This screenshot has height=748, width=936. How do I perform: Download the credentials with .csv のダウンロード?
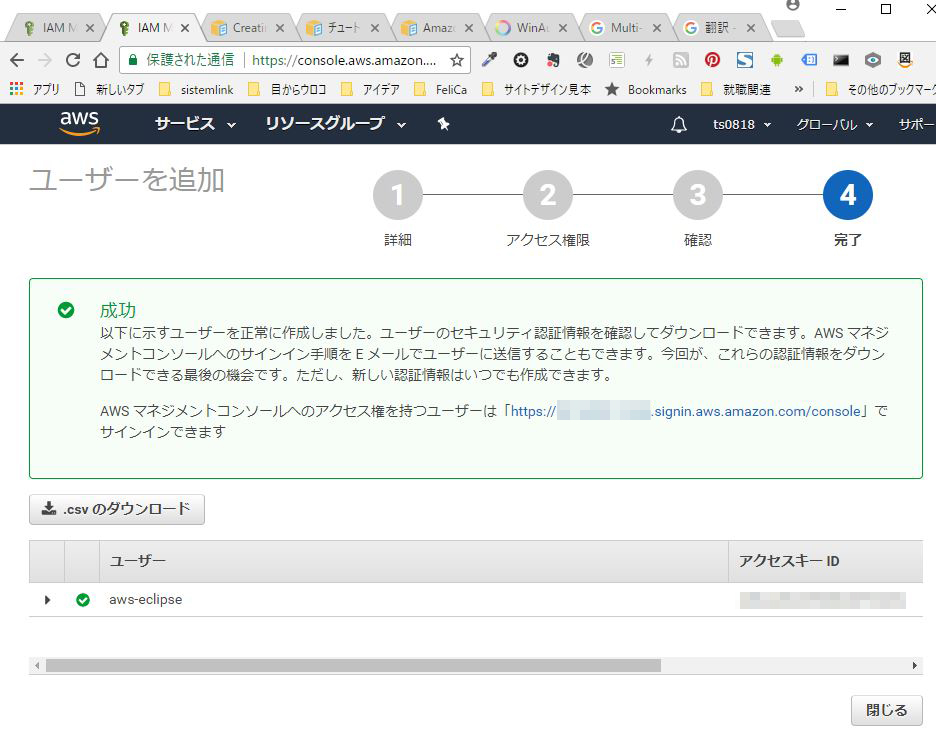[x=117, y=509]
